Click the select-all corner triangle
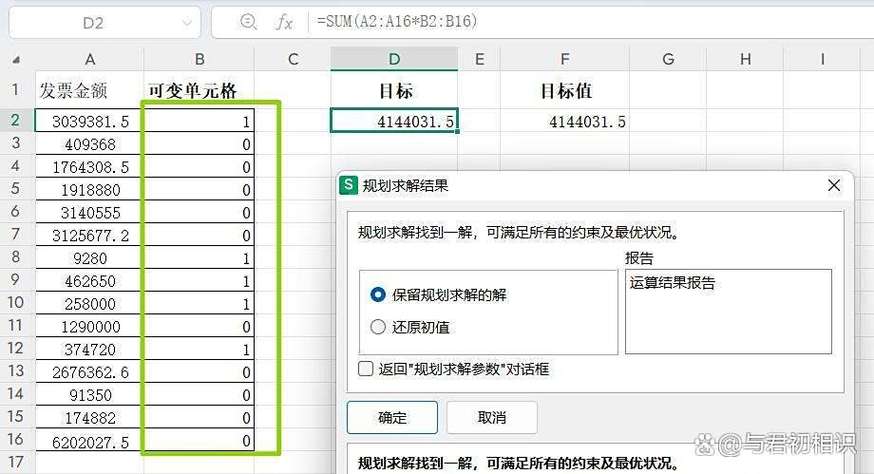Screen dimensions: 874x474 pos(16,59)
